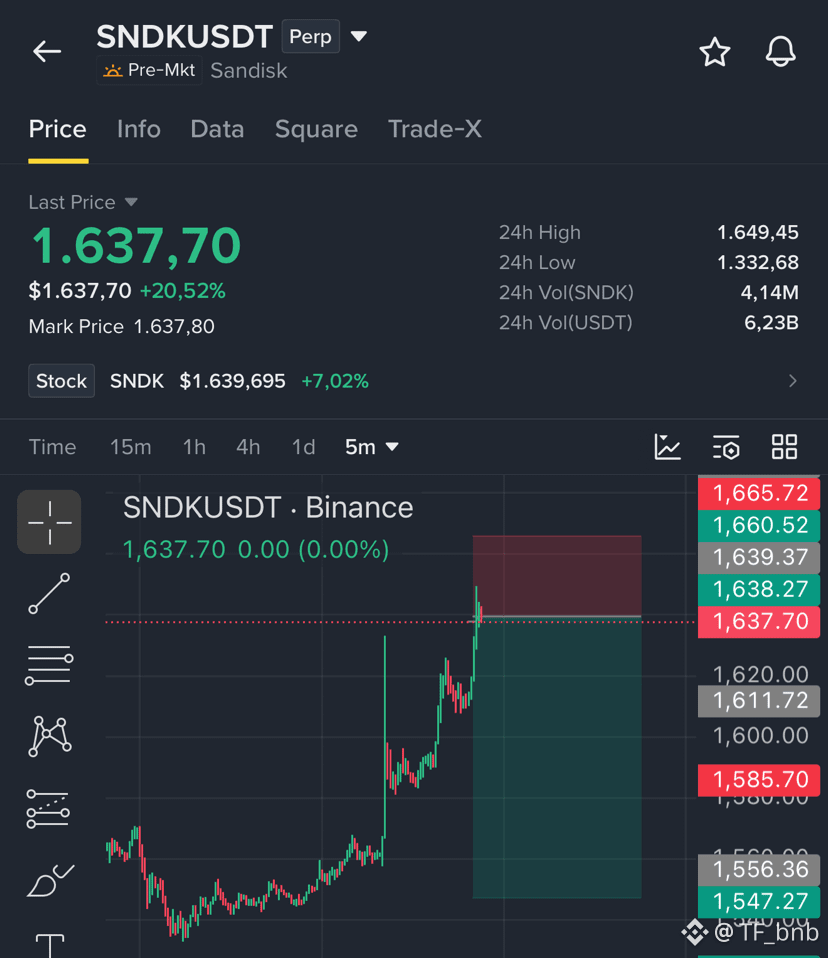Click the 1,665.72 price label
The height and width of the screenshot is (958, 828).
(759, 493)
